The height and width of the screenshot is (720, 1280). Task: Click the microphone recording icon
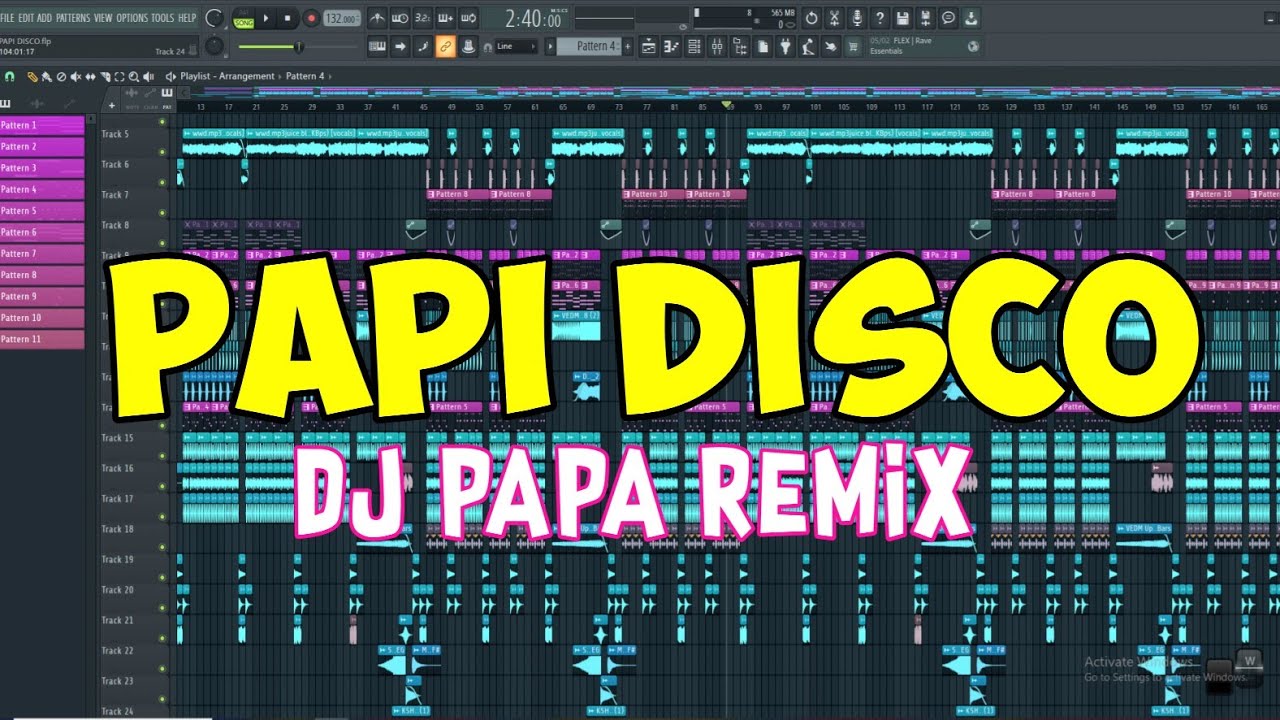tap(857, 18)
